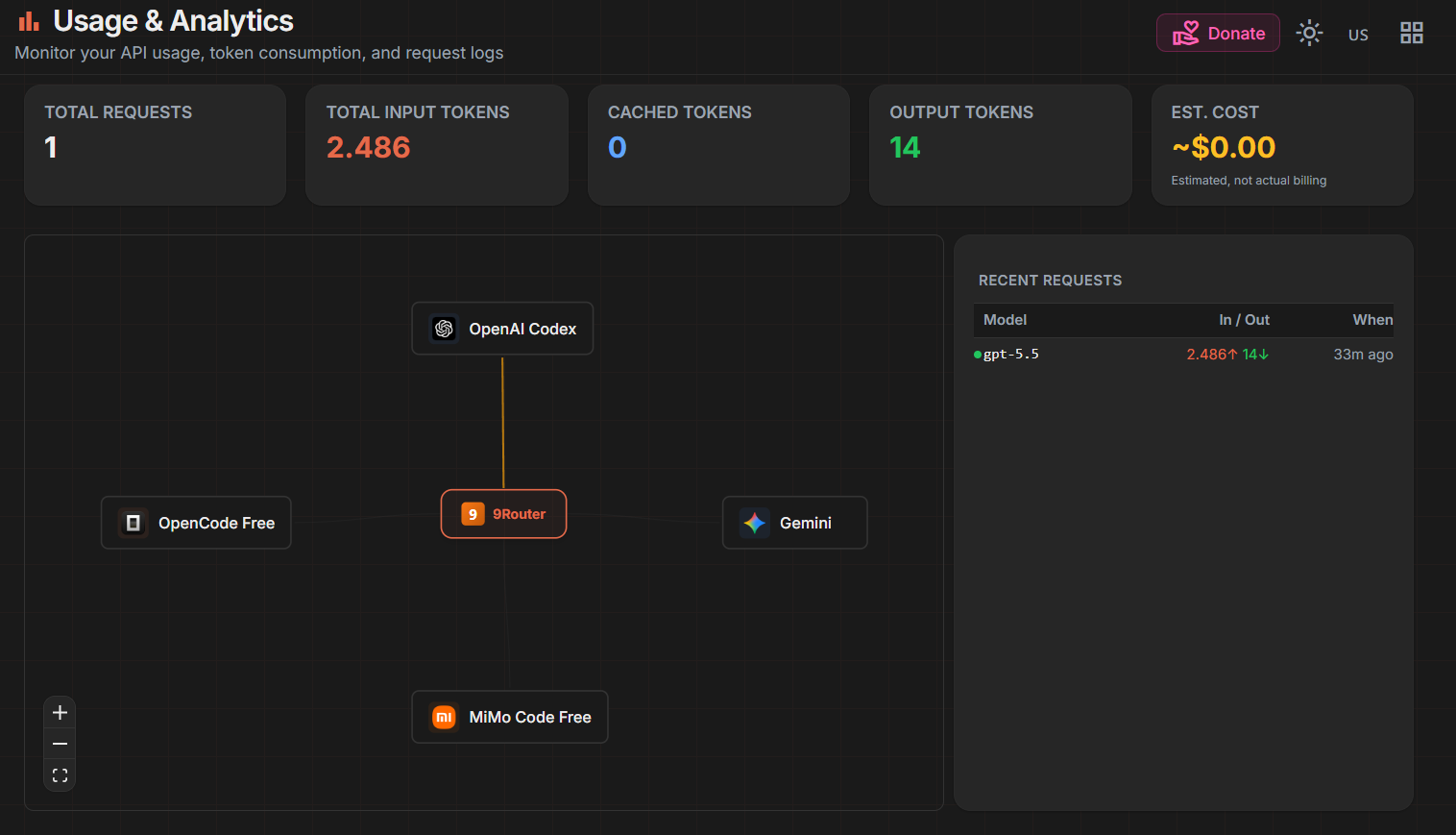The height and width of the screenshot is (835, 1456).
Task: Click the total input tokens value 2.486
Action: [x=369, y=147]
